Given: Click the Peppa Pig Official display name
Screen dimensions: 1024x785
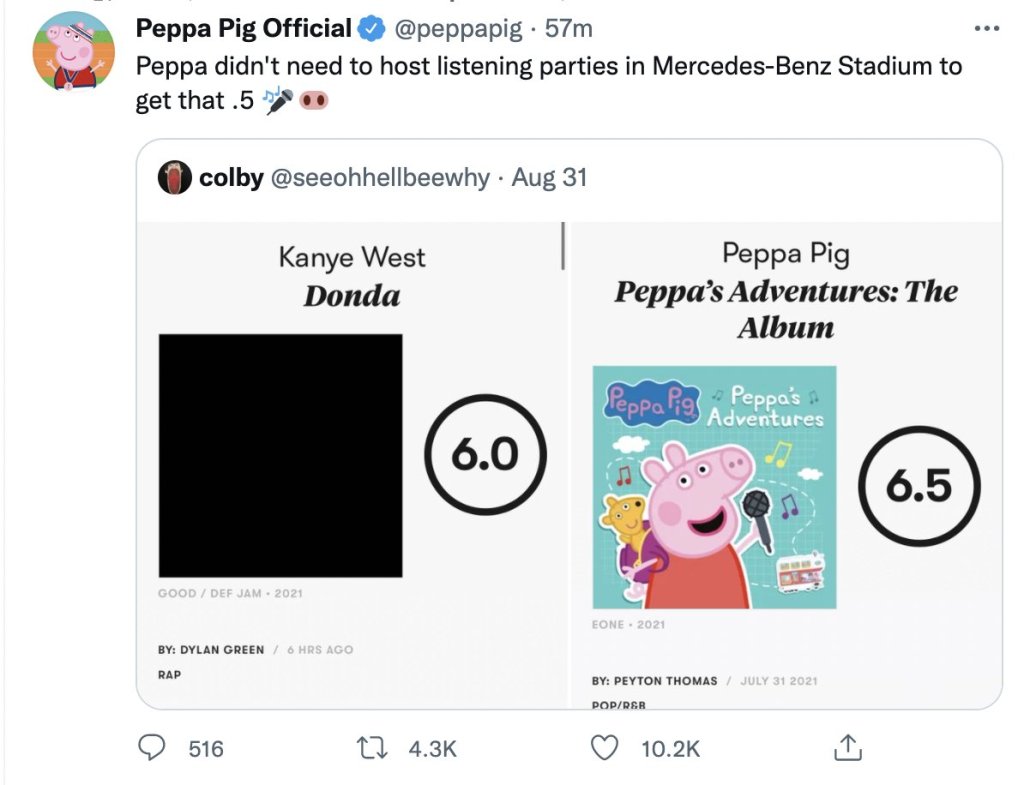Looking at the screenshot, I should point(243,30).
